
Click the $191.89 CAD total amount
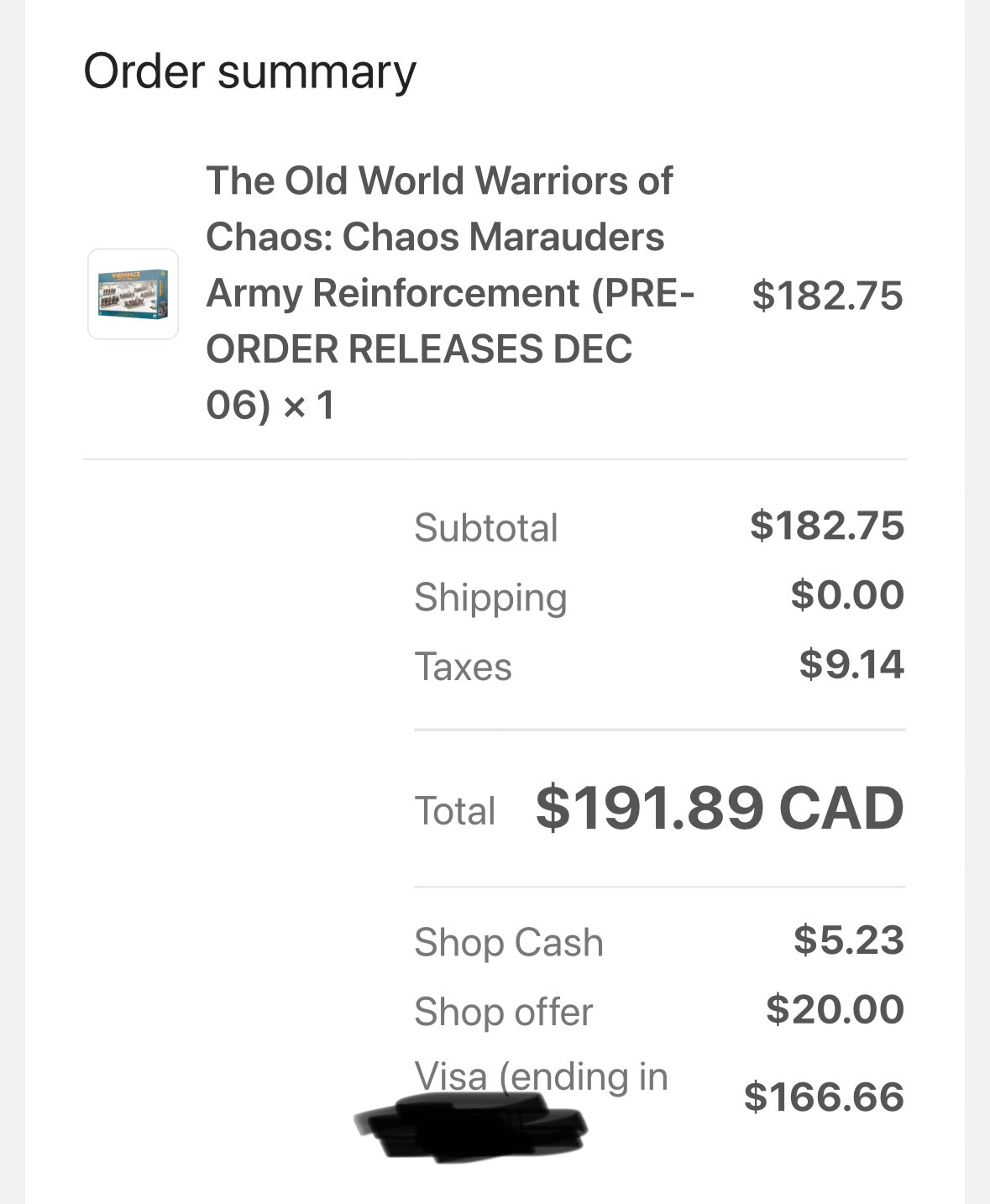[x=720, y=809]
